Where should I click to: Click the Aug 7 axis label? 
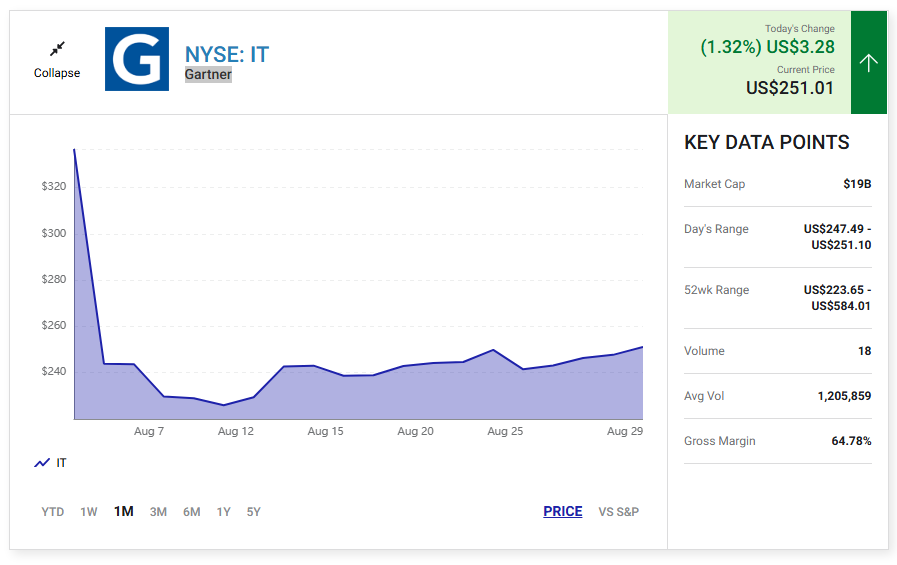click(x=149, y=431)
